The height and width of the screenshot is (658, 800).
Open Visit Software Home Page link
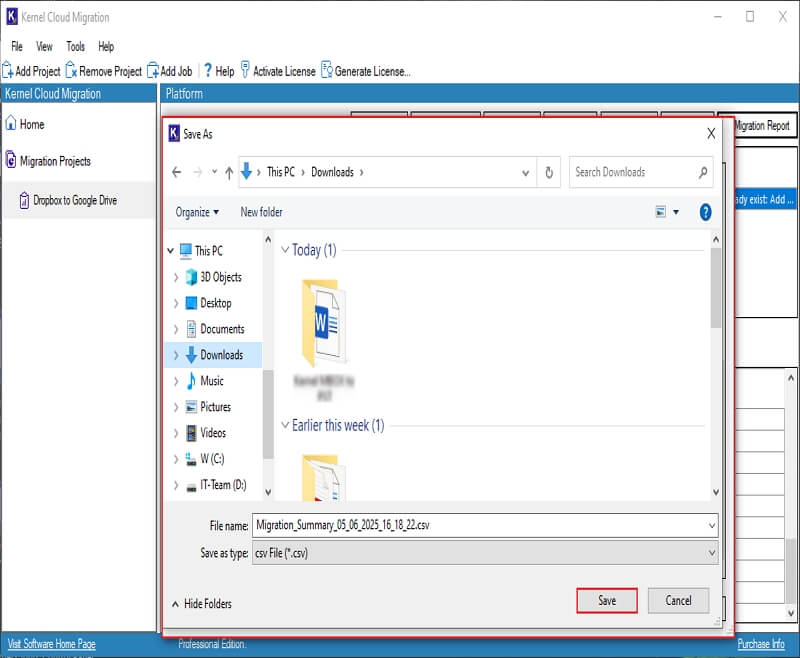(52, 644)
